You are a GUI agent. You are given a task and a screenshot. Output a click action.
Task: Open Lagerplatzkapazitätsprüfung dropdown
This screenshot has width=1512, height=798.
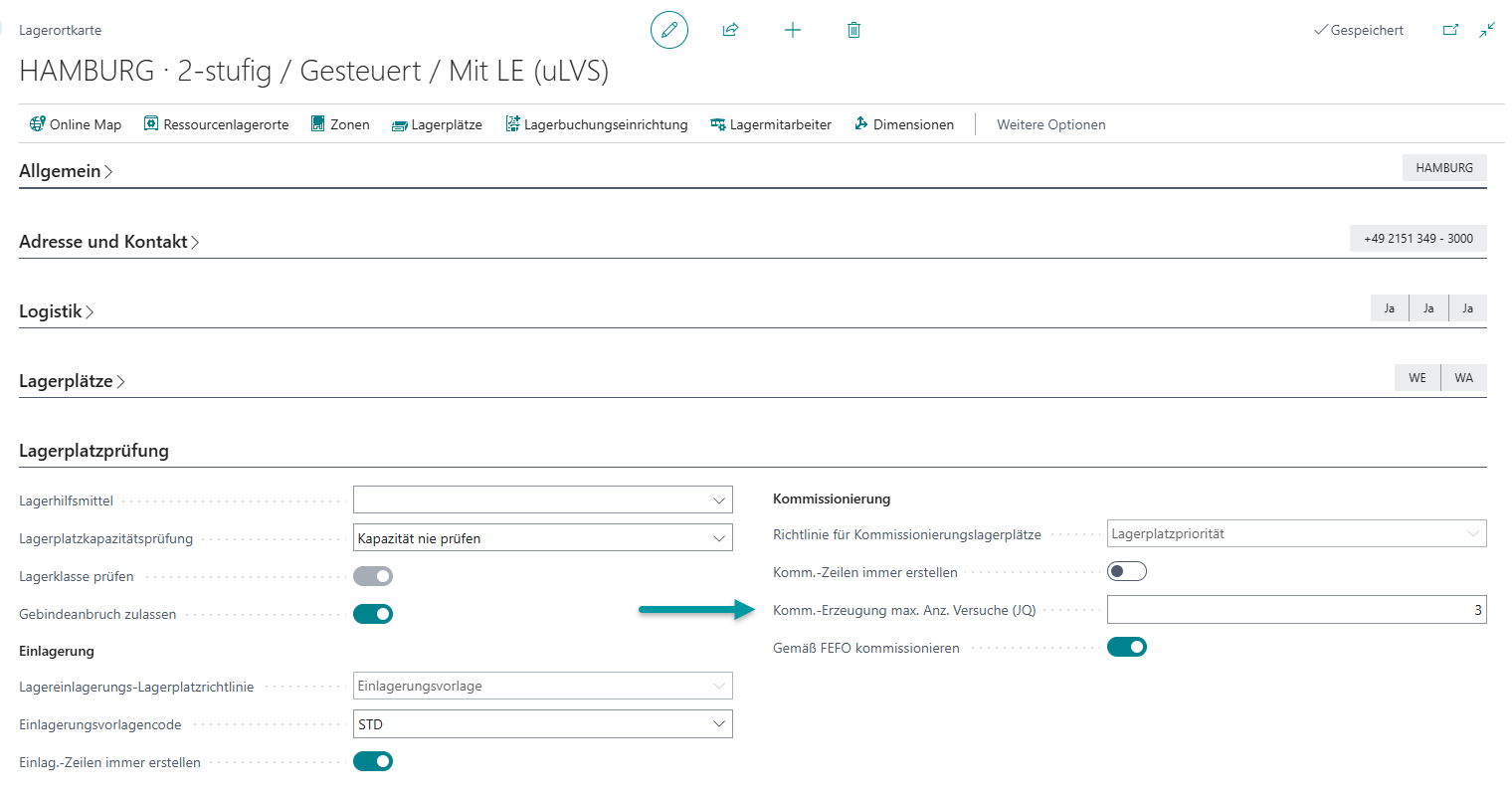(x=542, y=538)
